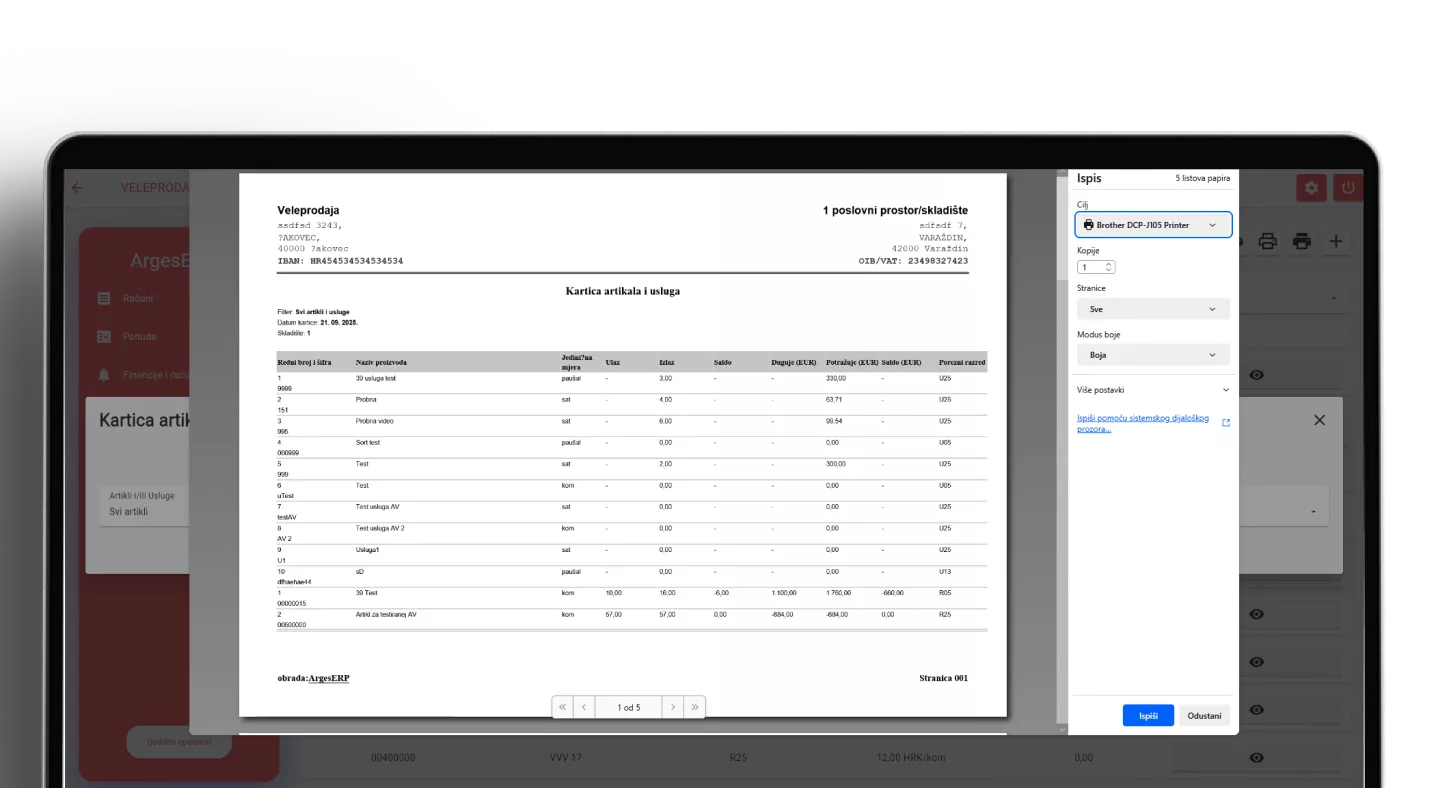This screenshot has height=788, width=1440.
Task: Toggle the eye icon in the bottom table row
Action: click(x=1257, y=758)
